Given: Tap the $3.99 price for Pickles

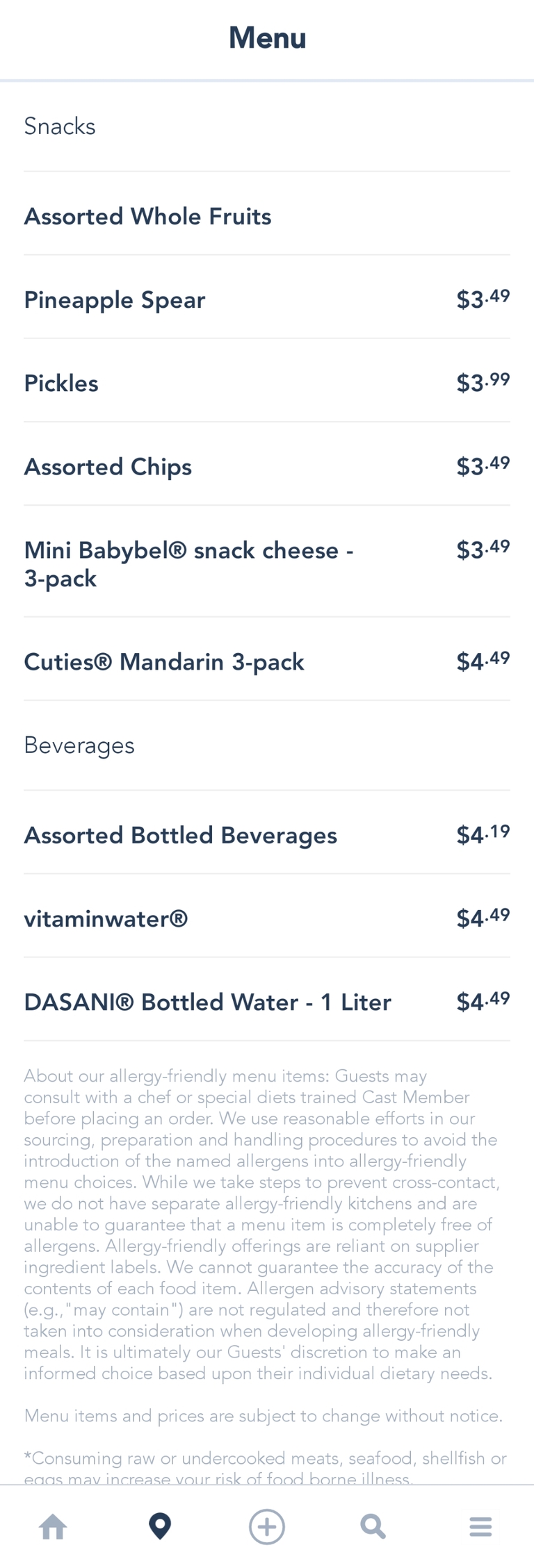Looking at the screenshot, I should click(x=483, y=382).
